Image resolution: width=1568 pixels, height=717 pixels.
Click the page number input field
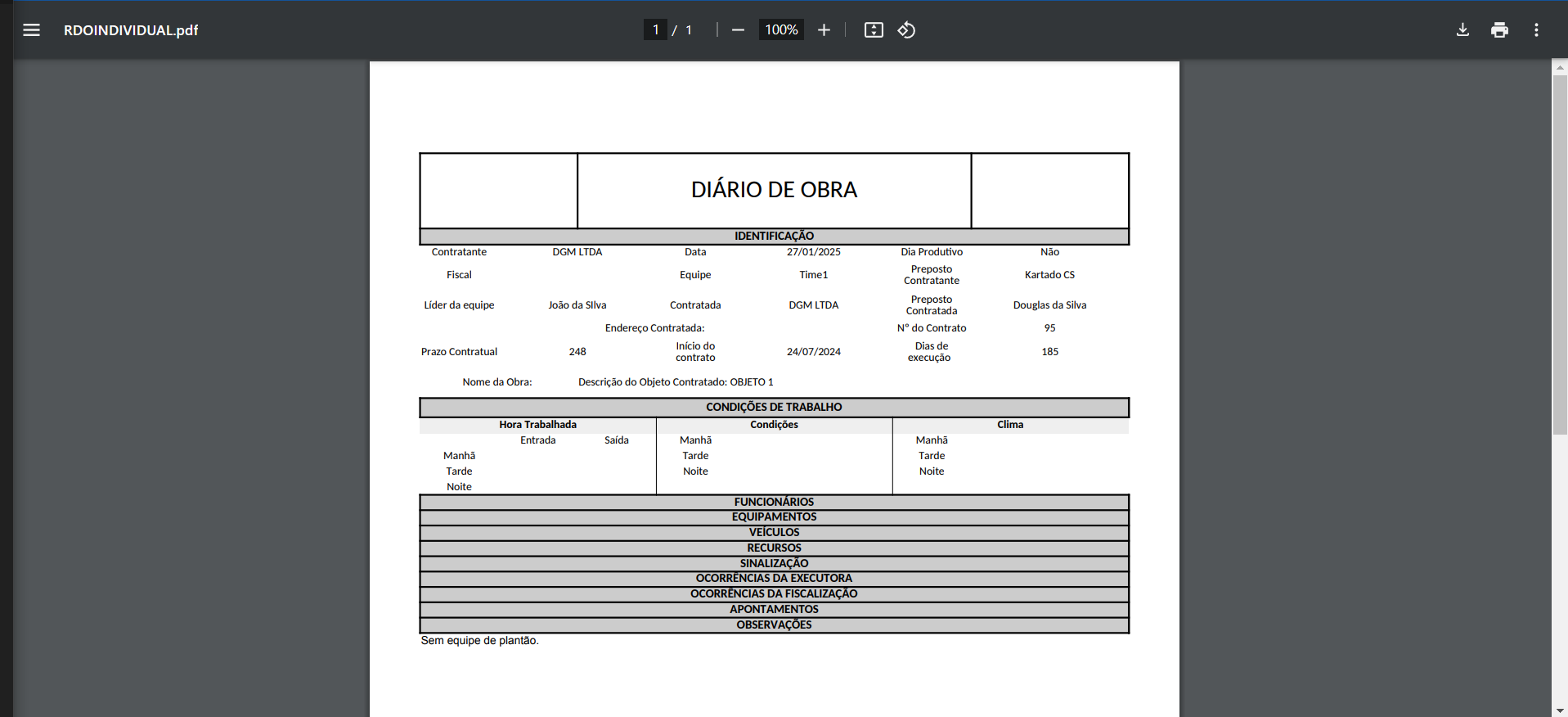(655, 30)
